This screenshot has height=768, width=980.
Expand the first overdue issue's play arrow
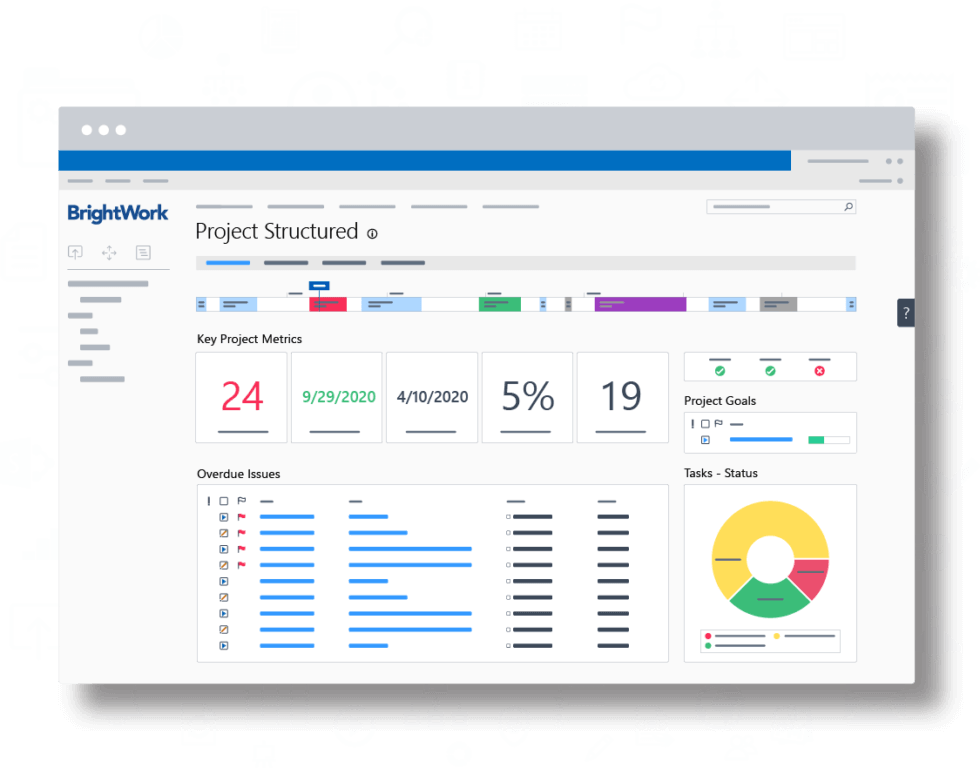pyautogui.click(x=224, y=517)
